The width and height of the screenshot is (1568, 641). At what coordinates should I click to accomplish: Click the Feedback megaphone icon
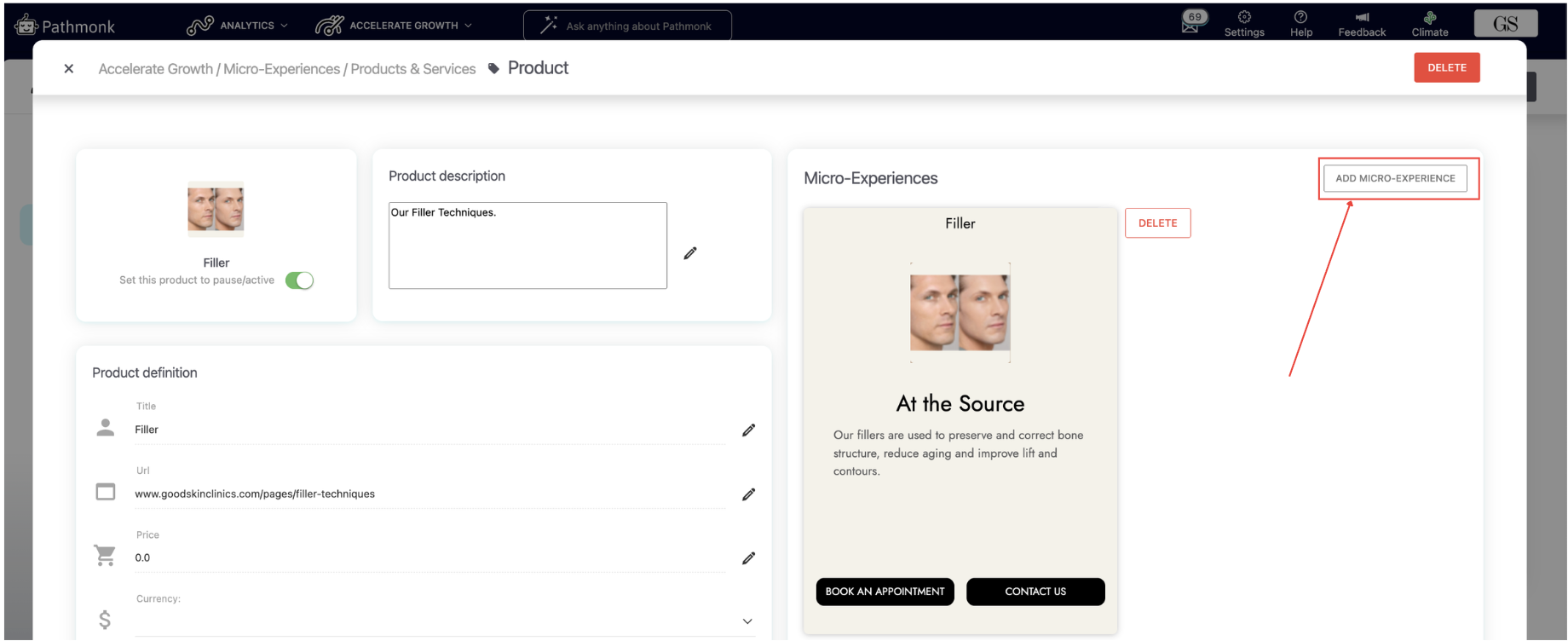pos(1362,17)
